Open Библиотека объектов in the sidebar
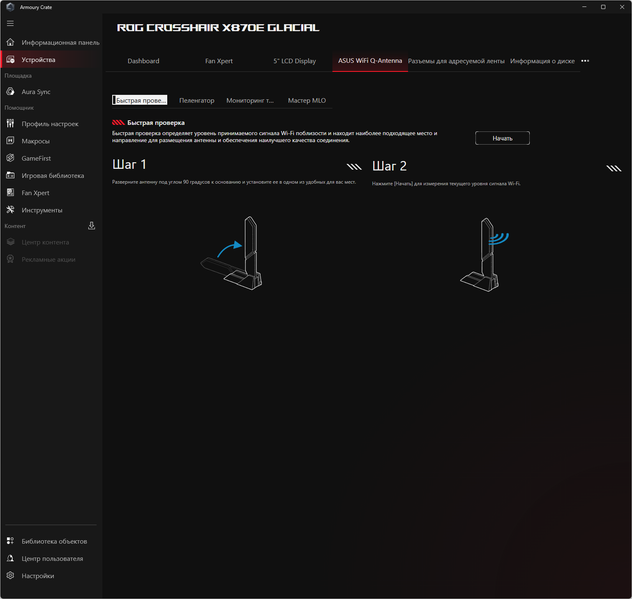 pos(54,541)
